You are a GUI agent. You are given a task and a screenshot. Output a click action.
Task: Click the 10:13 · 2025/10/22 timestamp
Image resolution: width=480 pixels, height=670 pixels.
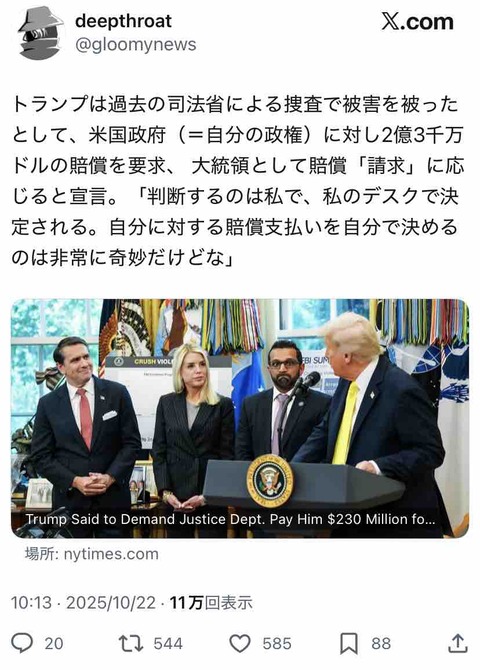83,603
